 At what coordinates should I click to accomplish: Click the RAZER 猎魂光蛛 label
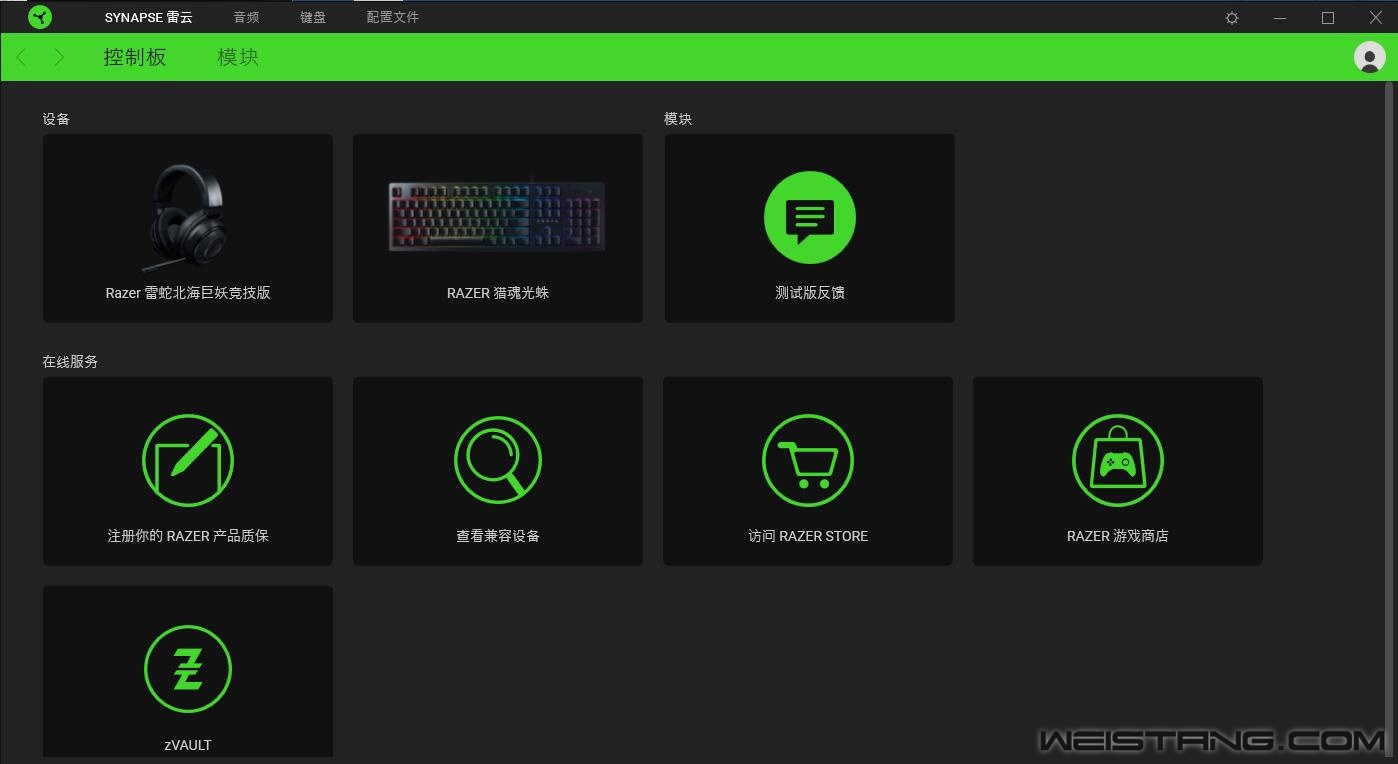[498, 293]
